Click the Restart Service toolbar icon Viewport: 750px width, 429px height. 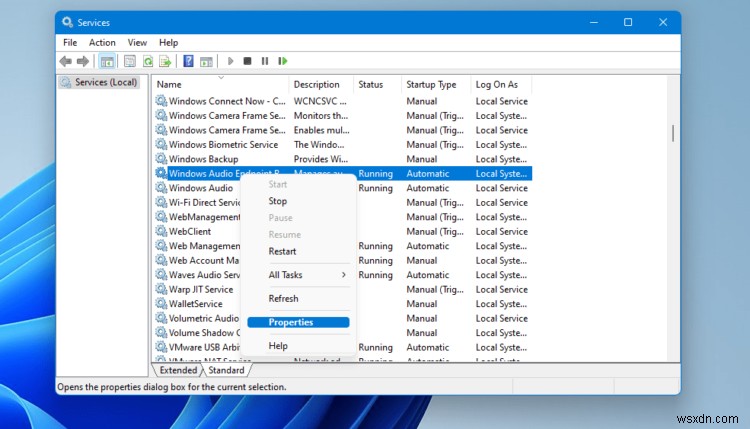(x=283, y=61)
